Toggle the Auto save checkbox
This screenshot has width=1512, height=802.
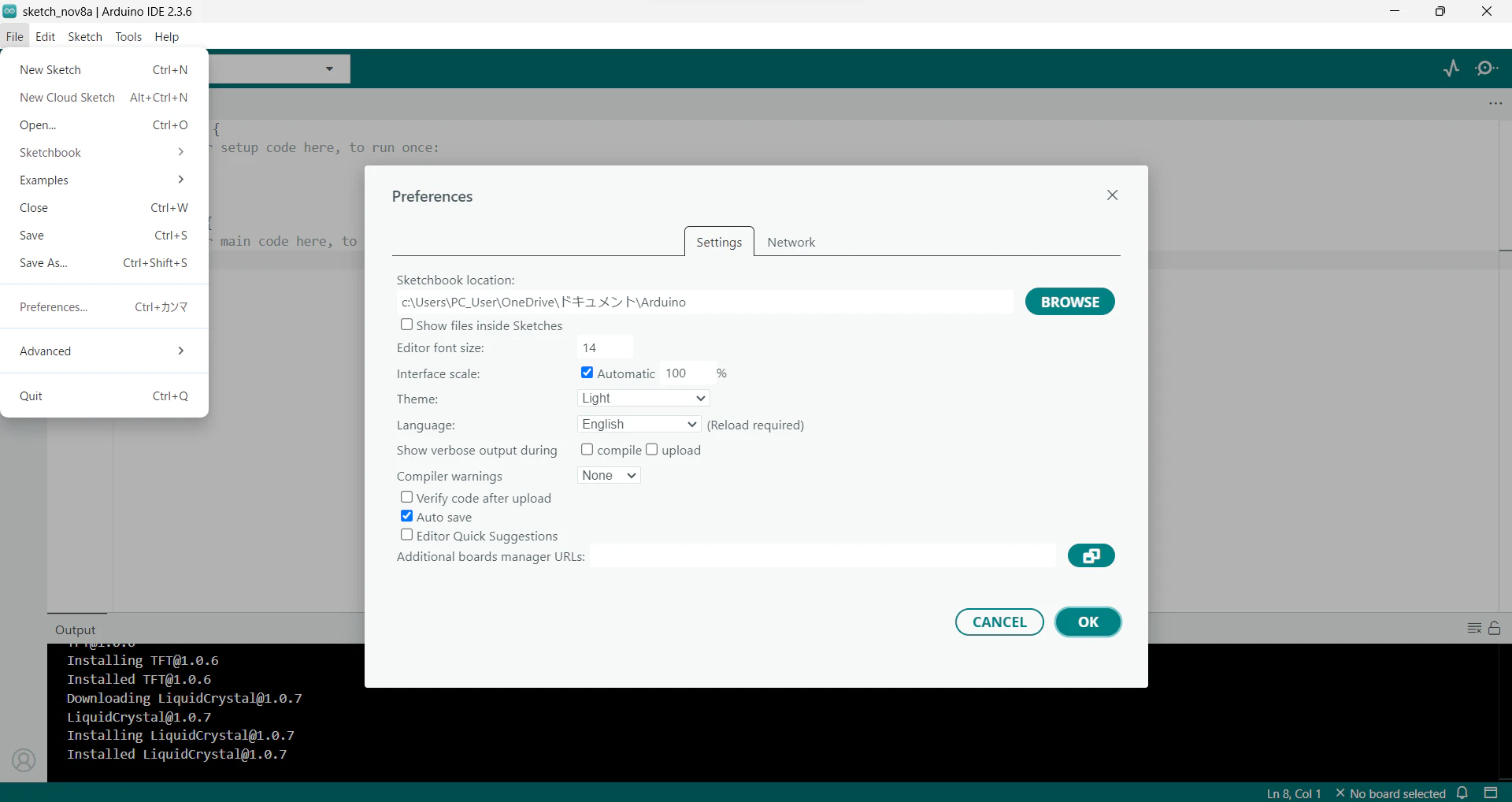(406, 516)
